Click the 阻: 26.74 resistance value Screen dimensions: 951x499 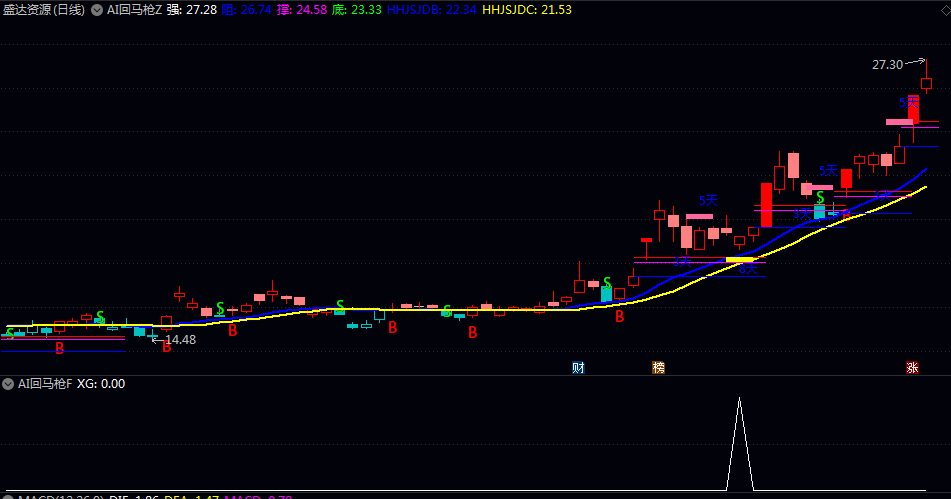point(246,10)
